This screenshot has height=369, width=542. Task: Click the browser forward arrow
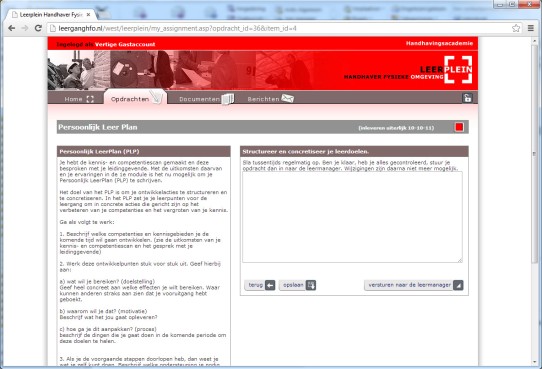25,28
